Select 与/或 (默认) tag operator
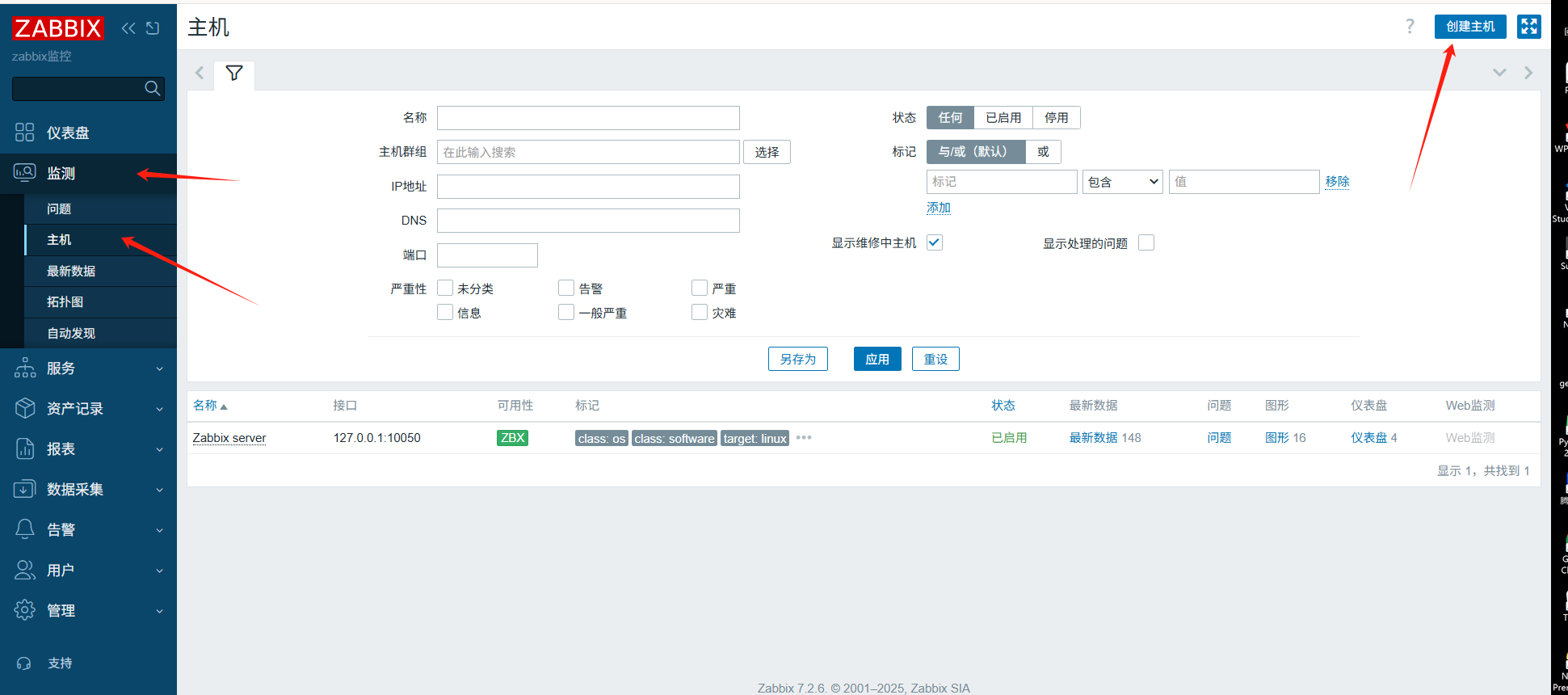Image resolution: width=1568 pixels, height=695 pixels. [976, 152]
